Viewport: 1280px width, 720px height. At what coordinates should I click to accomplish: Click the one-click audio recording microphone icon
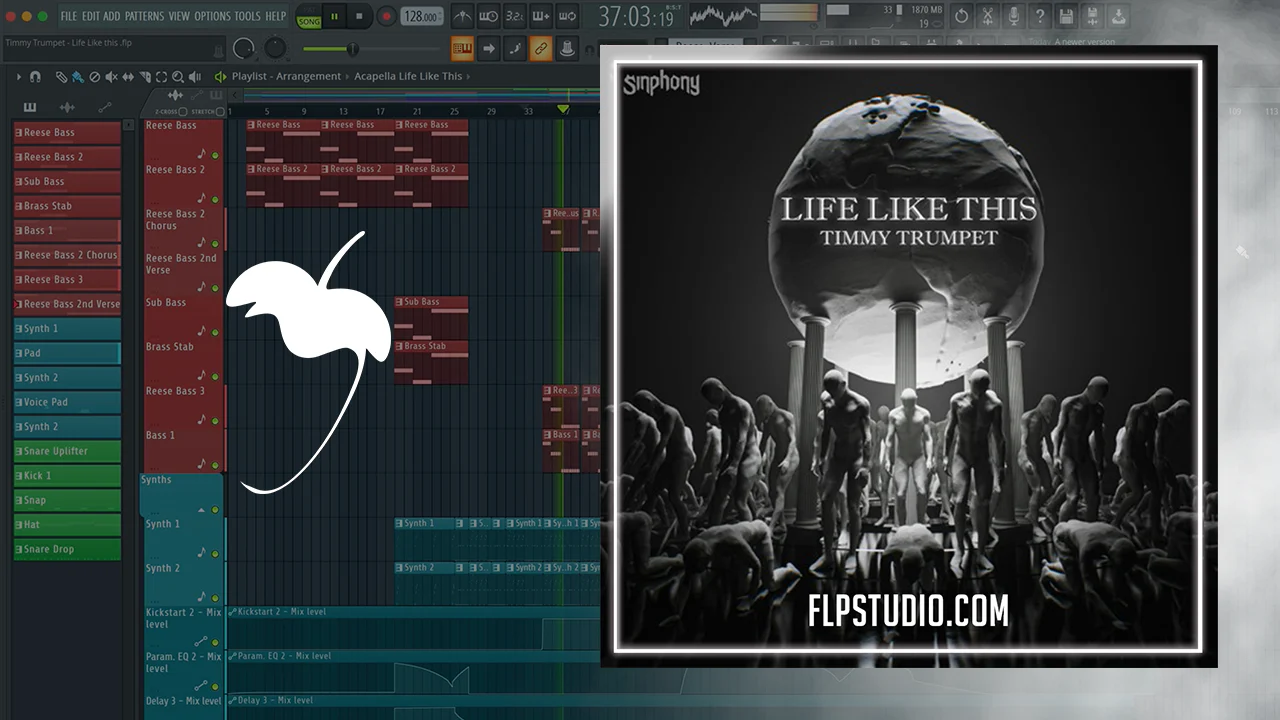click(x=1014, y=16)
